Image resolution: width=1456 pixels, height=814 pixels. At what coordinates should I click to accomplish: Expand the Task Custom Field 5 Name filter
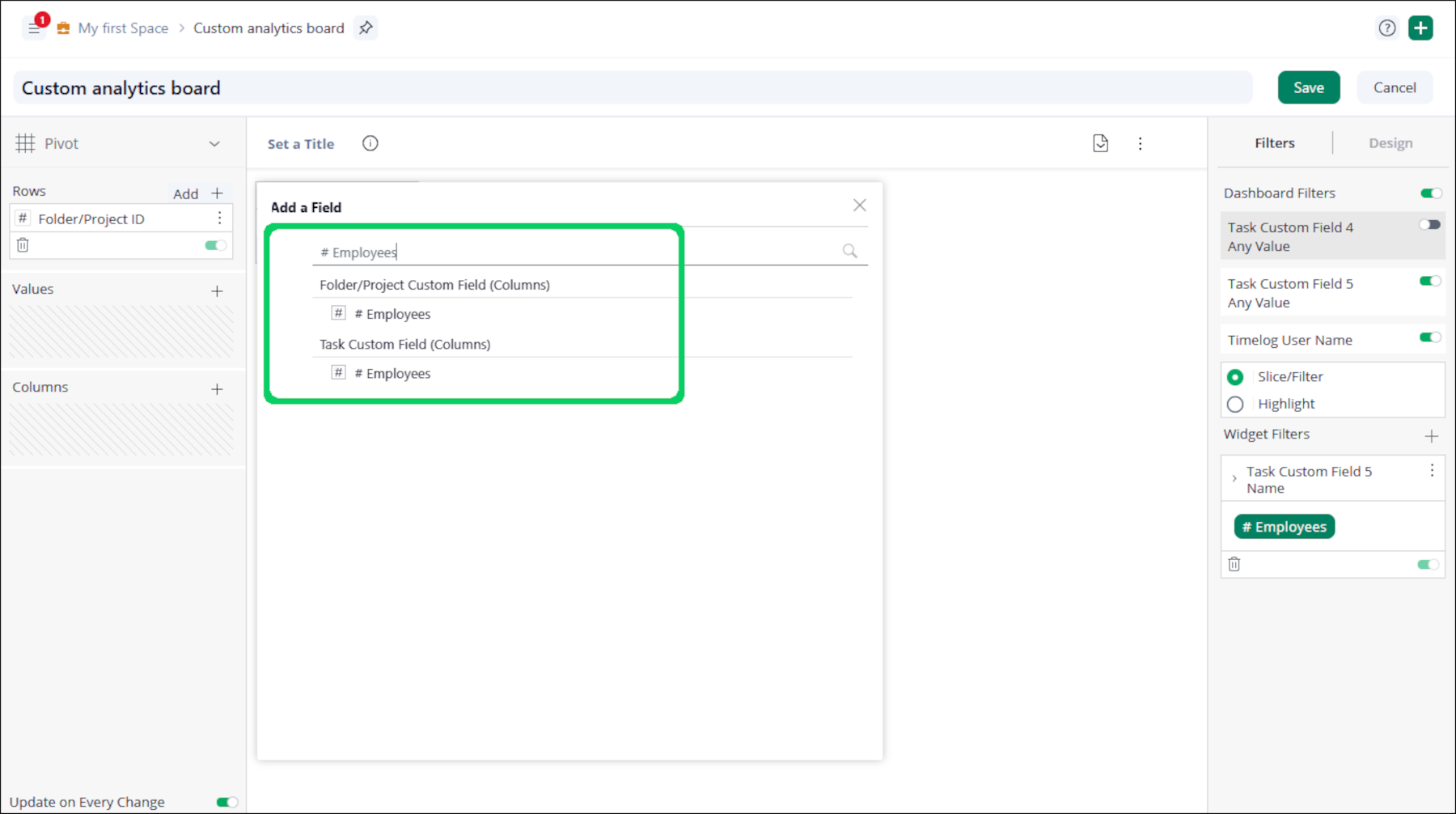[x=1234, y=478]
